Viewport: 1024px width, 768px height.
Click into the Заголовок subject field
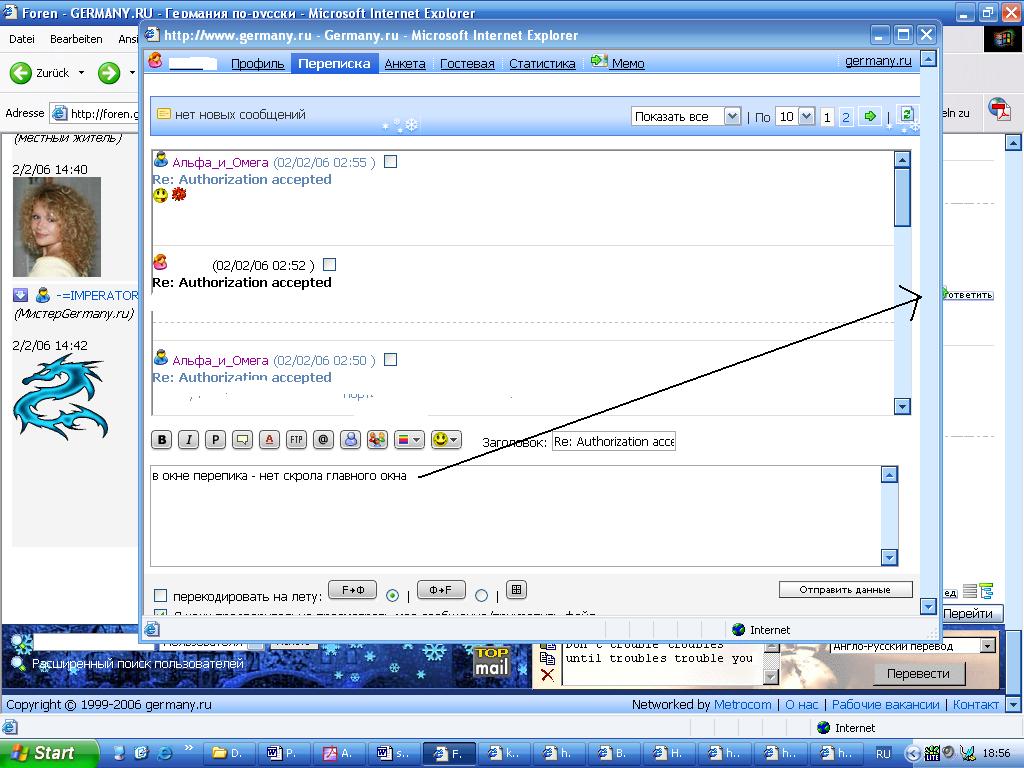pyautogui.click(x=614, y=441)
